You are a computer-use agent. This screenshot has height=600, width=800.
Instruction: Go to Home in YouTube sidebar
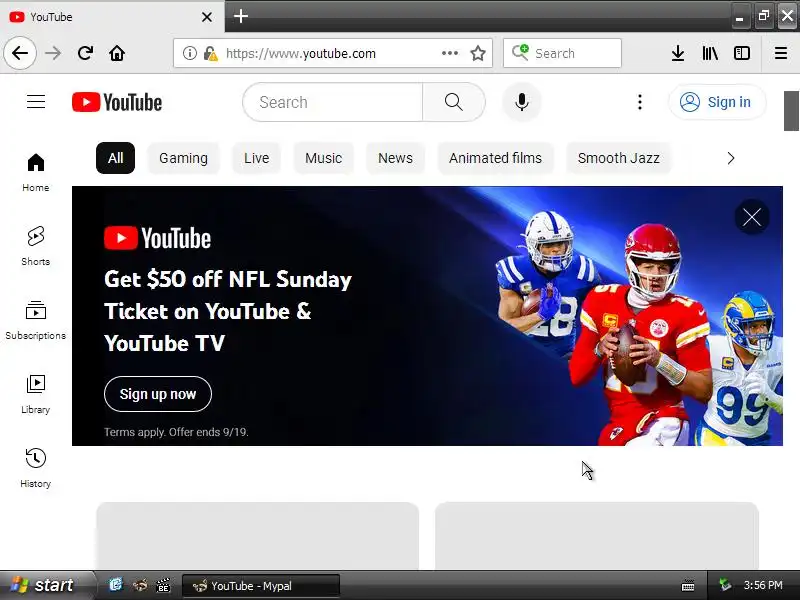(35, 173)
